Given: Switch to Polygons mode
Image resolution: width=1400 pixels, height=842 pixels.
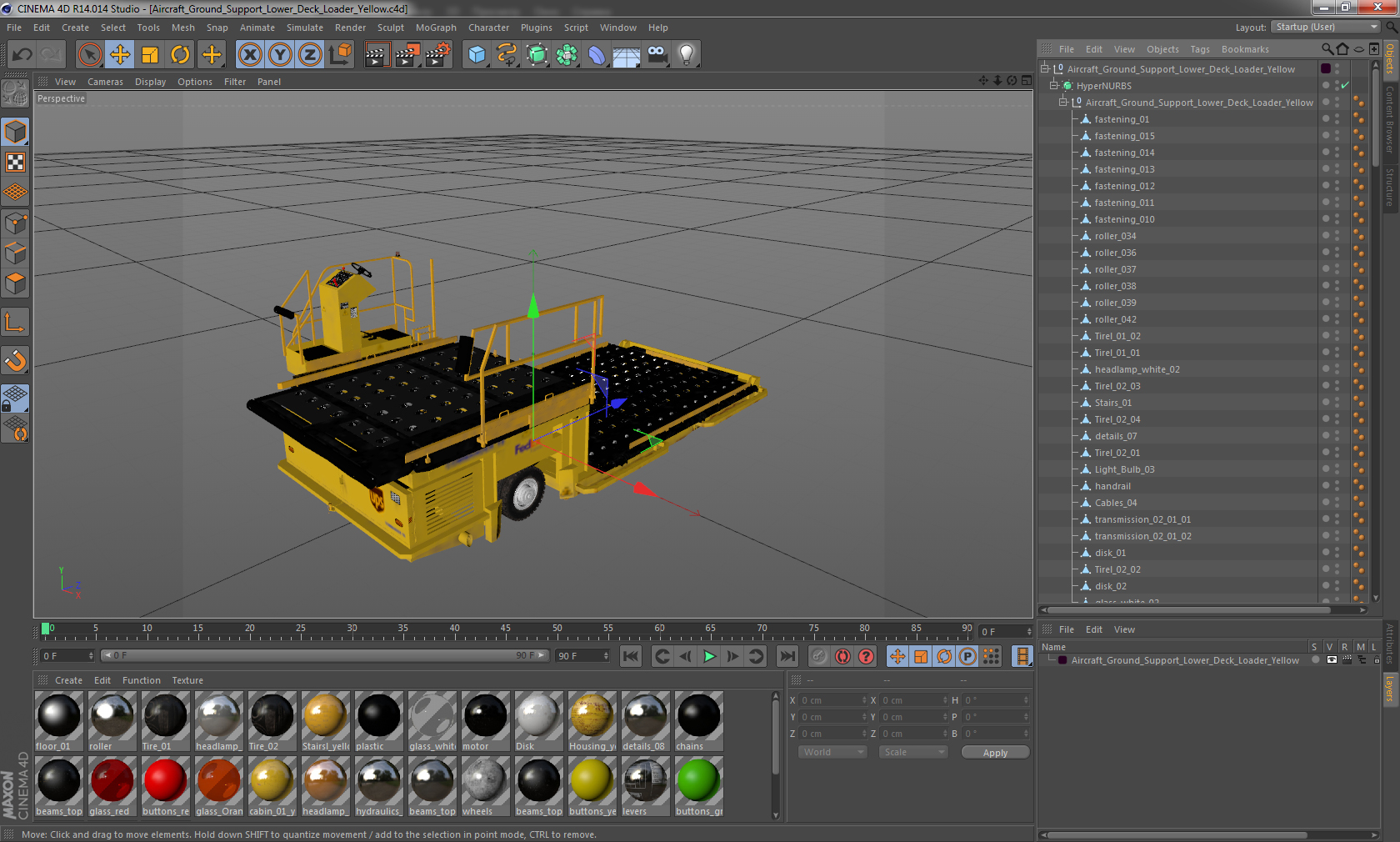Looking at the screenshot, I should (x=15, y=284).
